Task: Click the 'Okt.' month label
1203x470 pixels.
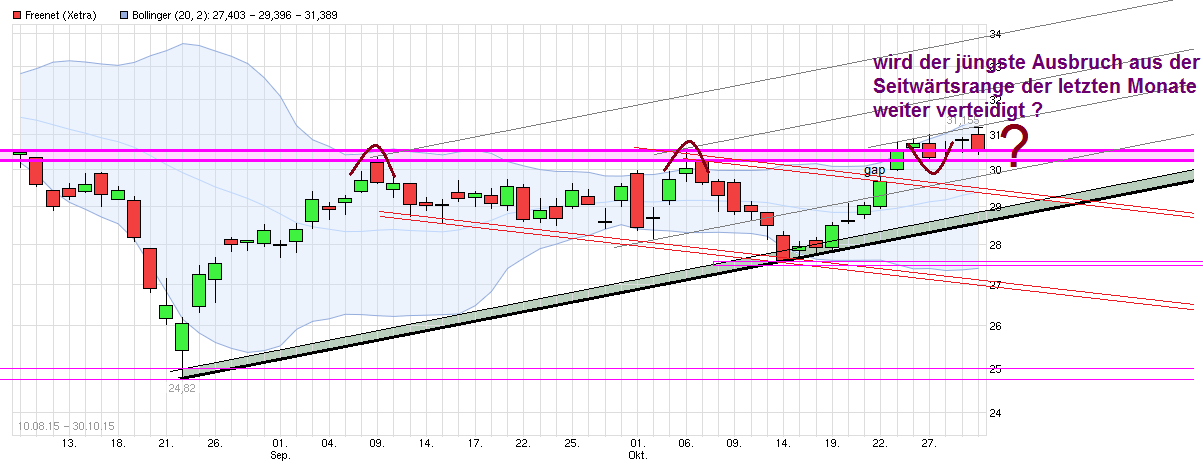Action: click(x=637, y=455)
